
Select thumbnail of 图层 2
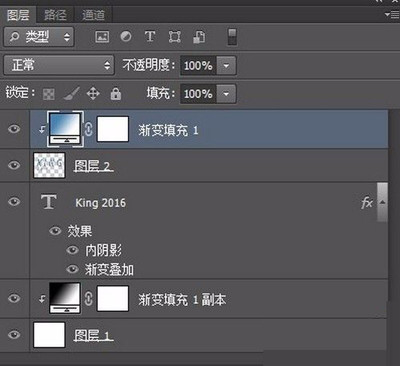(49, 165)
